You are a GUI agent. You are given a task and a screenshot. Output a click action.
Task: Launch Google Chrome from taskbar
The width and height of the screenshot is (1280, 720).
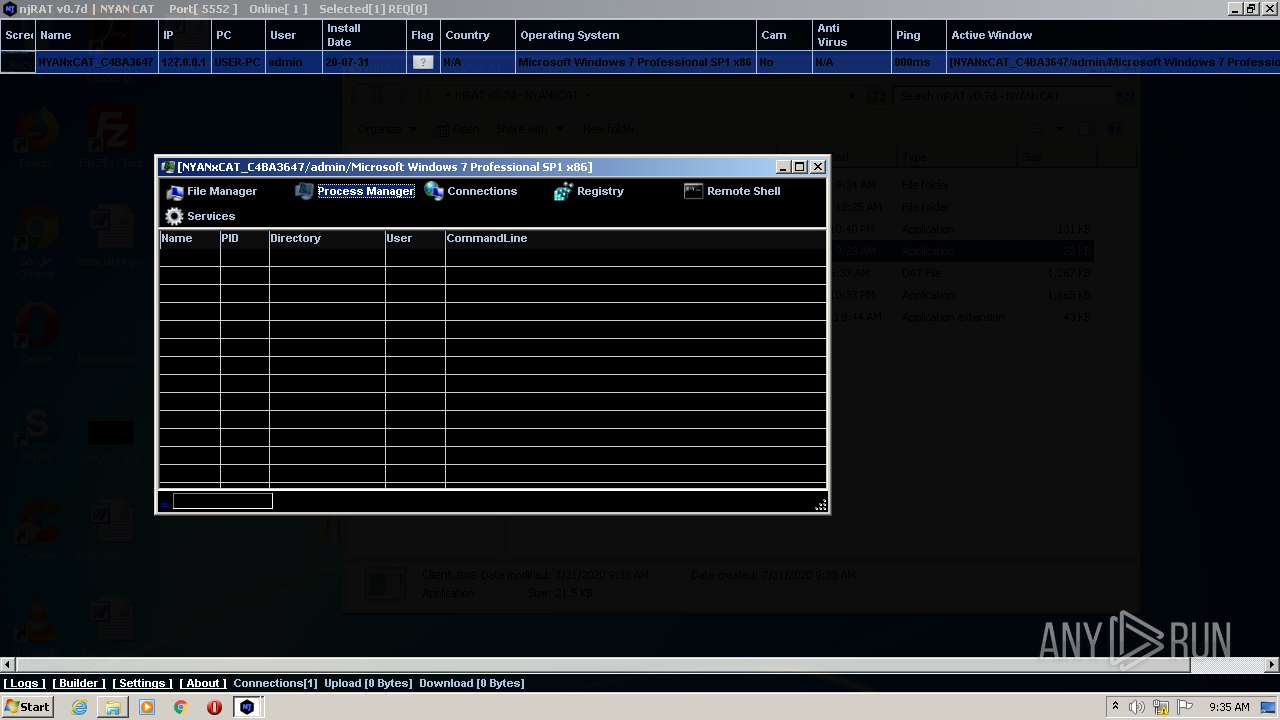(180, 707)
